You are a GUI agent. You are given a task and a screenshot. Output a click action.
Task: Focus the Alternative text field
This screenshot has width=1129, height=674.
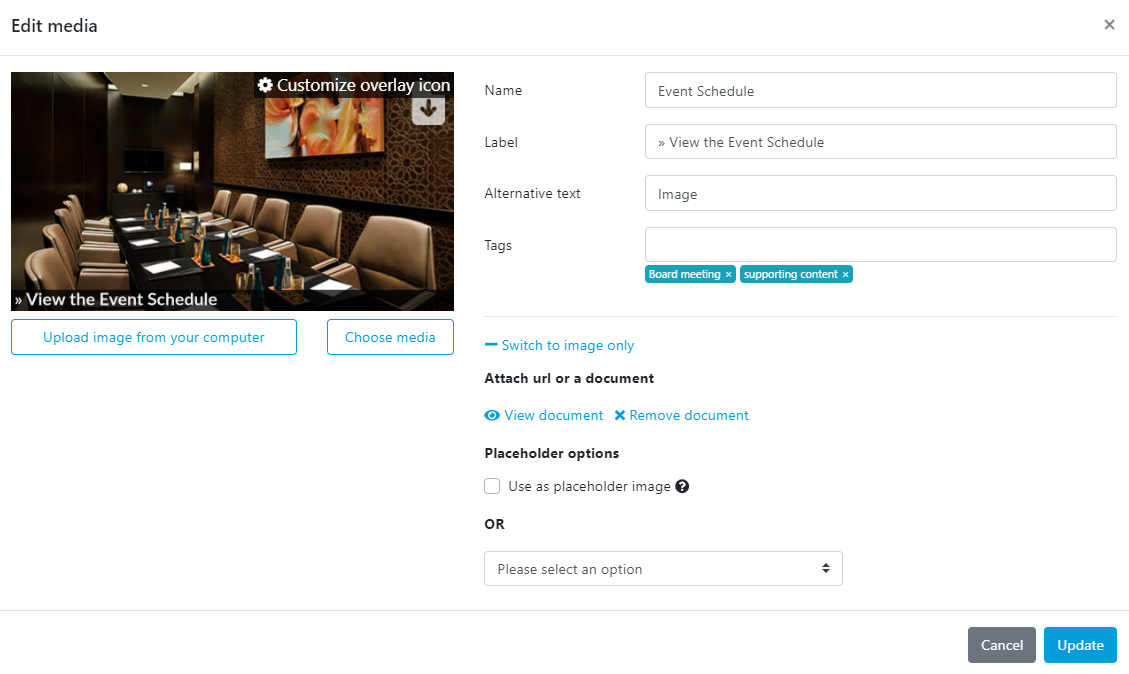coord(881,194)
